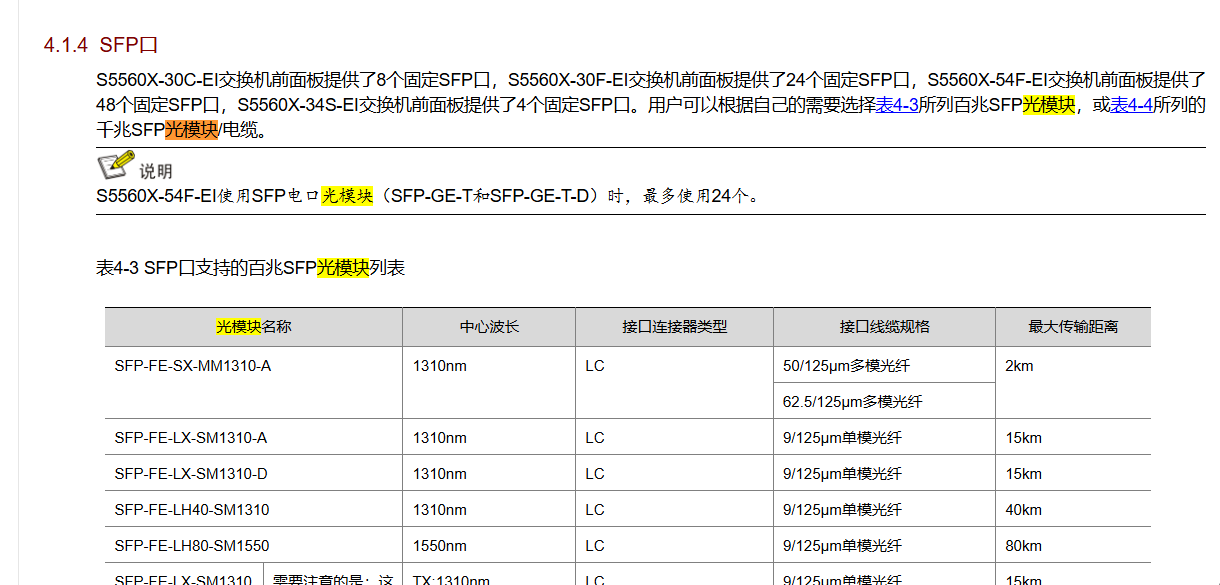This screenshot has height=585, width=1220.
Task: Open the 表4-3 hyperlink in the paragraph
Action: 897,105
